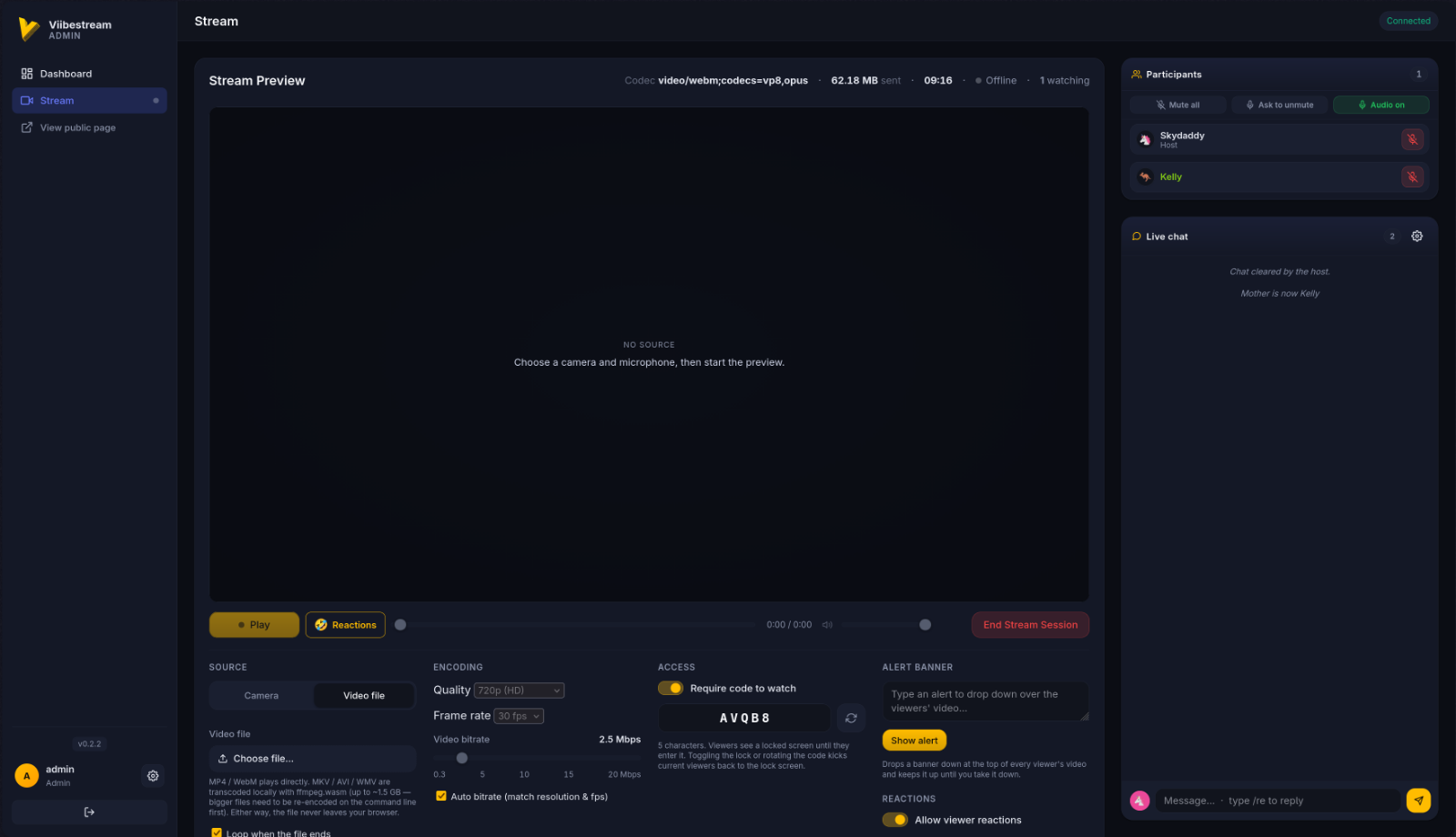
Task: Toggle the Audio on button
Action: click(1380, 106)
